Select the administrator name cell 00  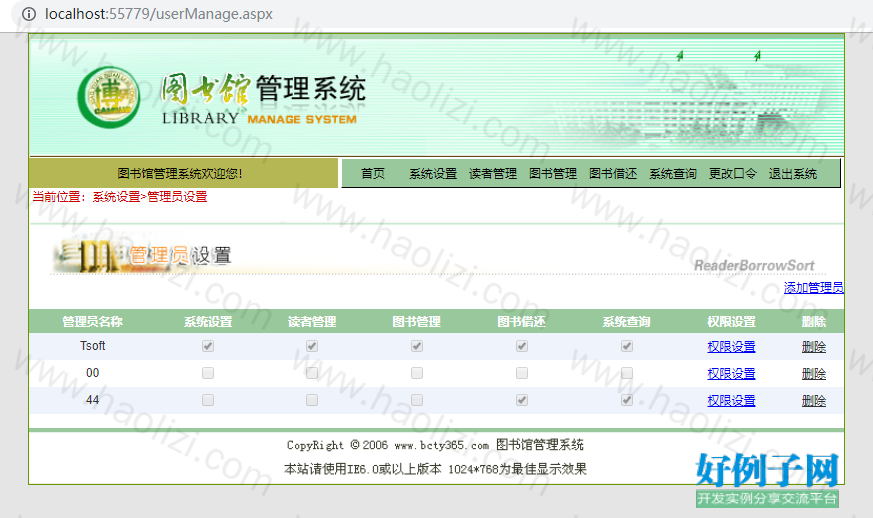[x=92, y=373]
